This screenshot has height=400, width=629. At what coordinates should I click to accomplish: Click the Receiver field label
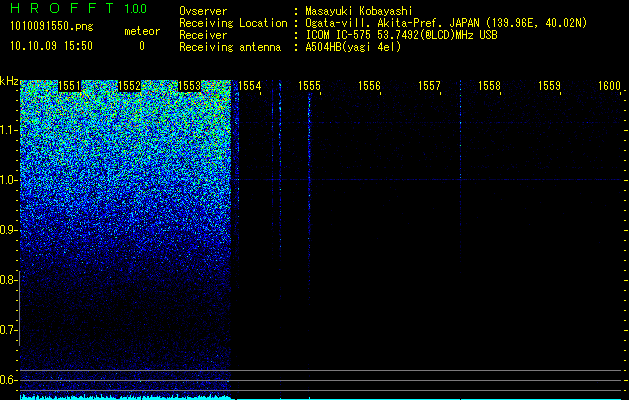click(x=203, y=35)
